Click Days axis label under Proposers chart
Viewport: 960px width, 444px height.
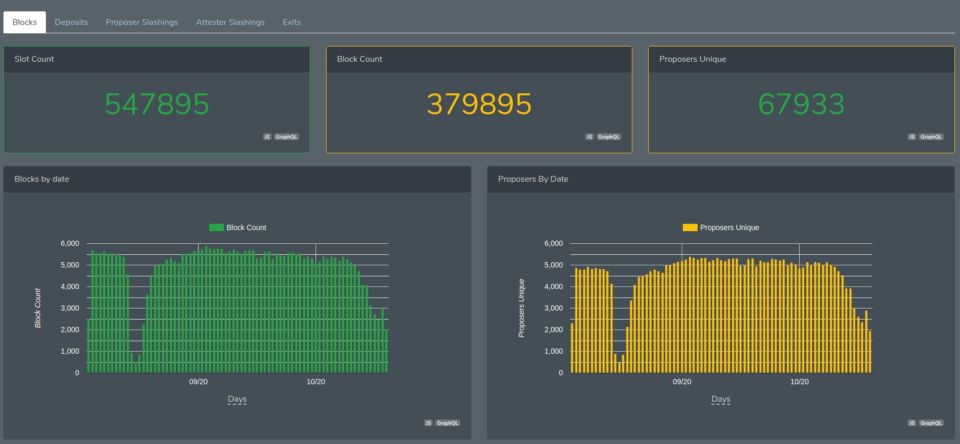[721, 399]
